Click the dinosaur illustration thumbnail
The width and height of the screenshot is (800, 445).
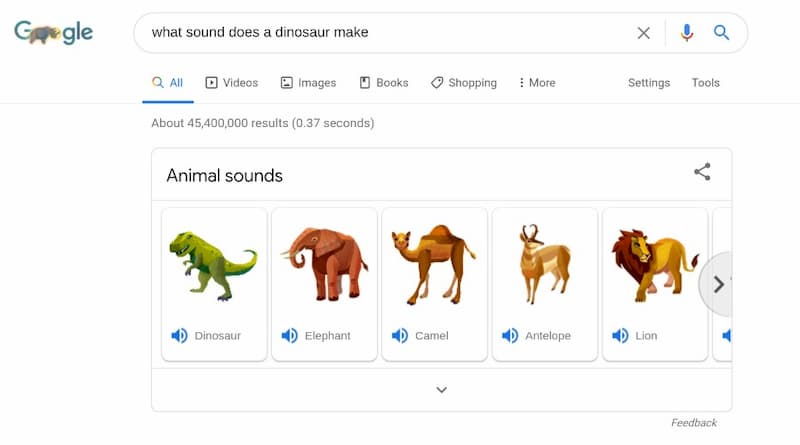[213, 265]
